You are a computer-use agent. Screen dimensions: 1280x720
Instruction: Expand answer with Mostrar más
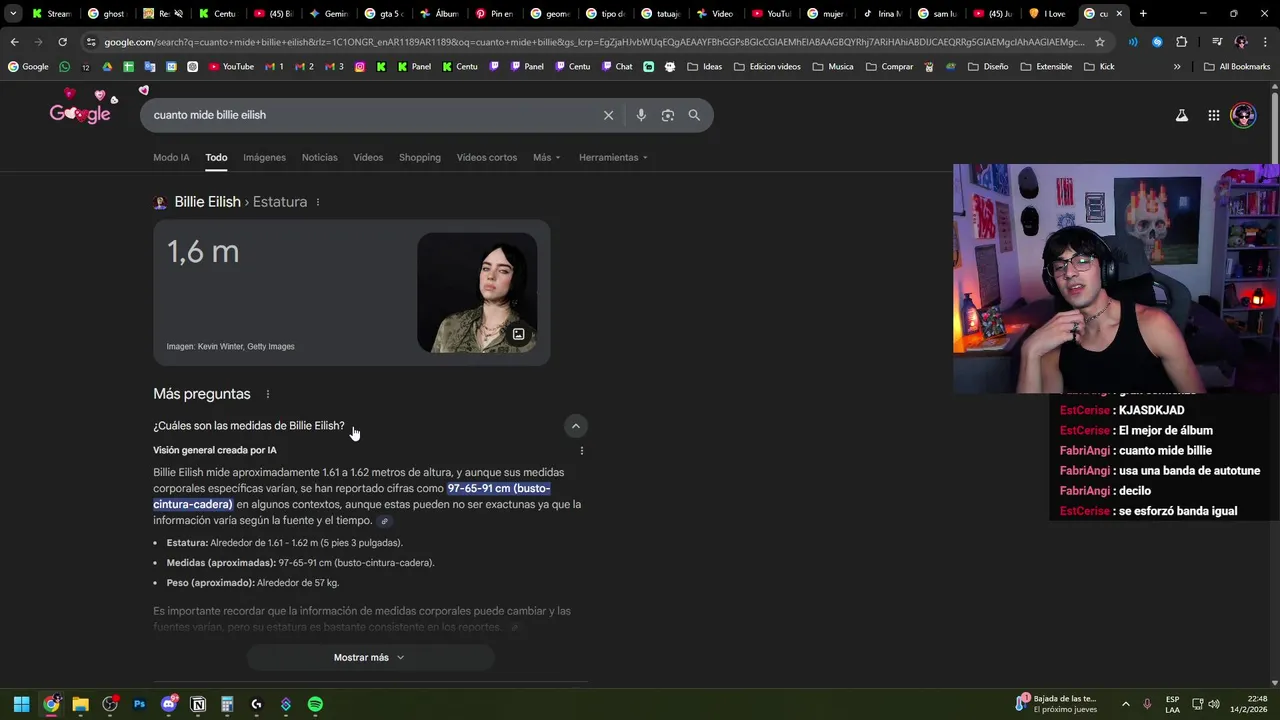[x=370, y=657]
